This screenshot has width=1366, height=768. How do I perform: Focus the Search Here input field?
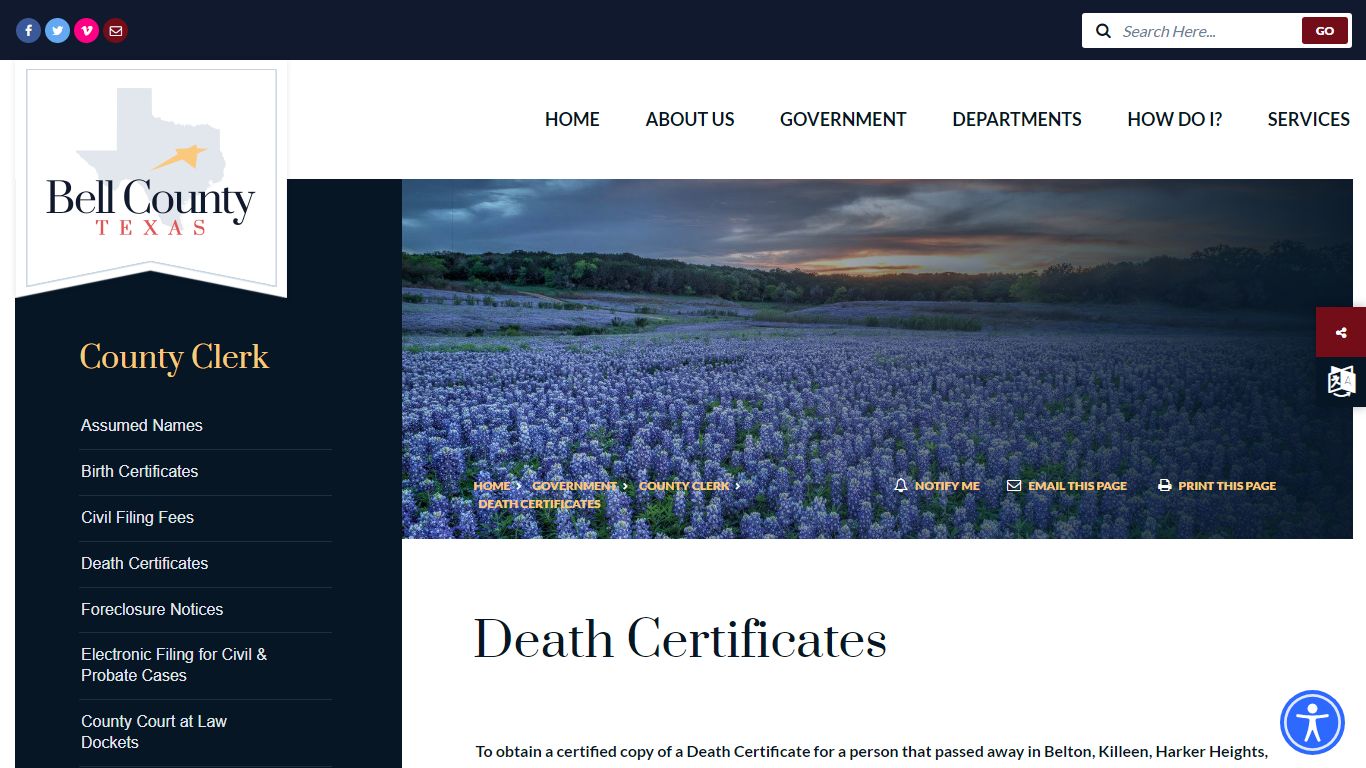(1208, 31)
